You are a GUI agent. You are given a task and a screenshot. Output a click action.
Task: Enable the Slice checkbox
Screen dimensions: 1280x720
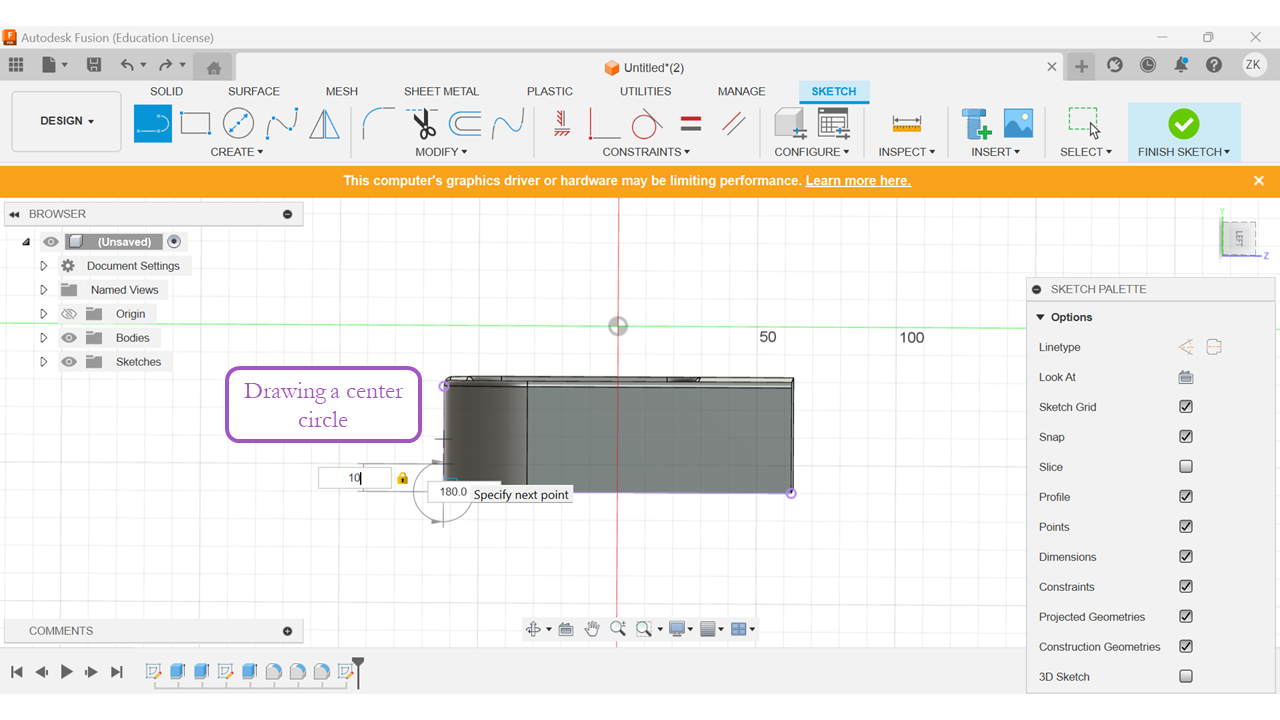[1186, 467]
